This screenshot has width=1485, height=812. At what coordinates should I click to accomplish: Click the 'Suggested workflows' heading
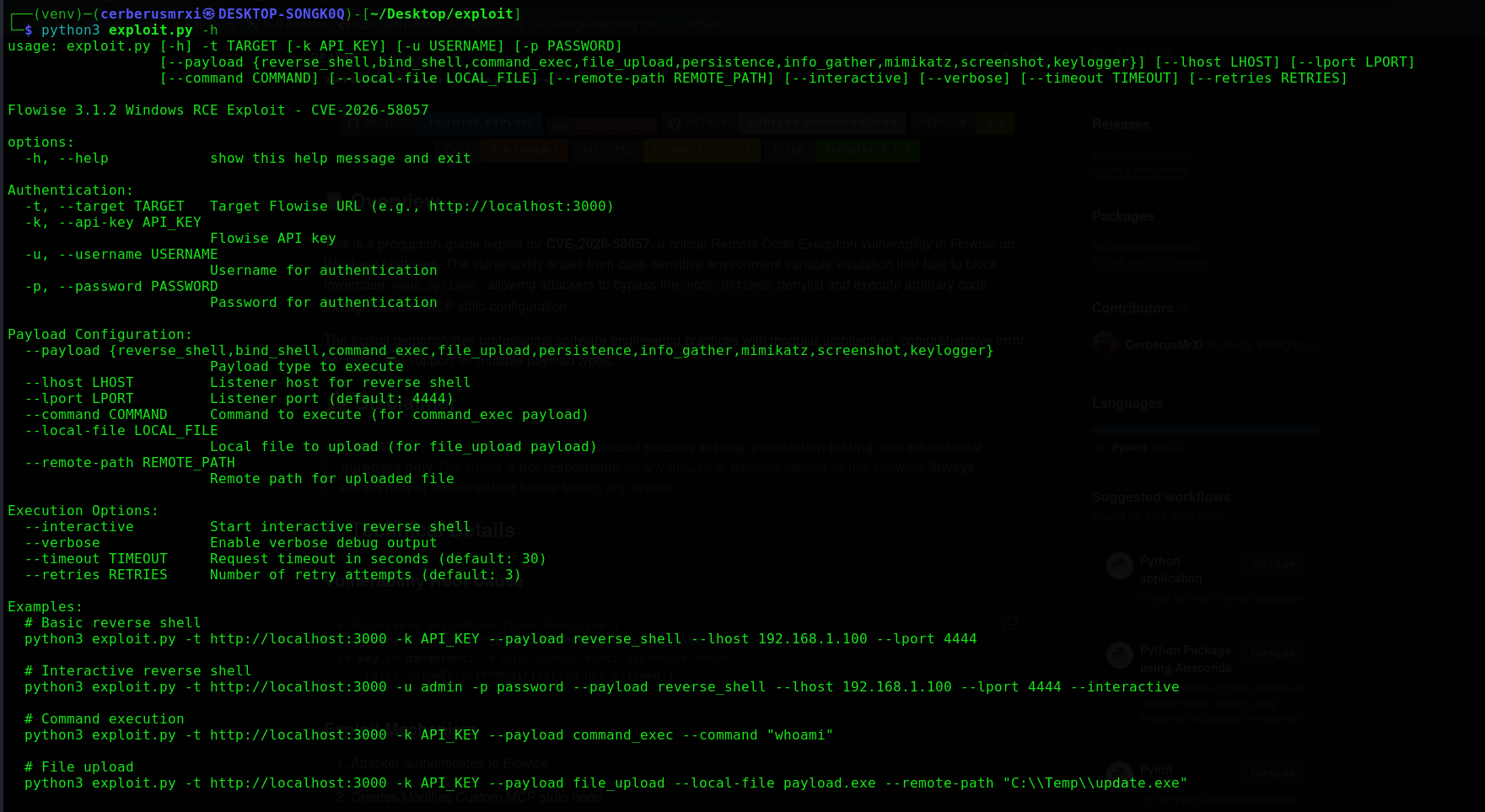[x=1161, y=497]
